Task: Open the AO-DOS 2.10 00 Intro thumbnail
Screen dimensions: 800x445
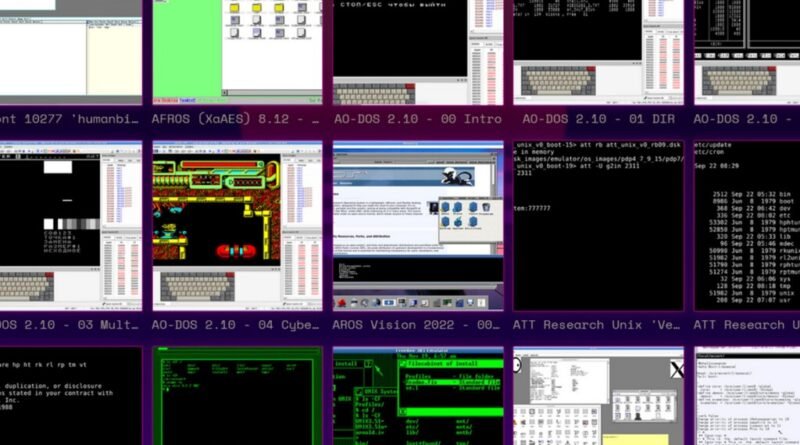Action: point(418,52)
